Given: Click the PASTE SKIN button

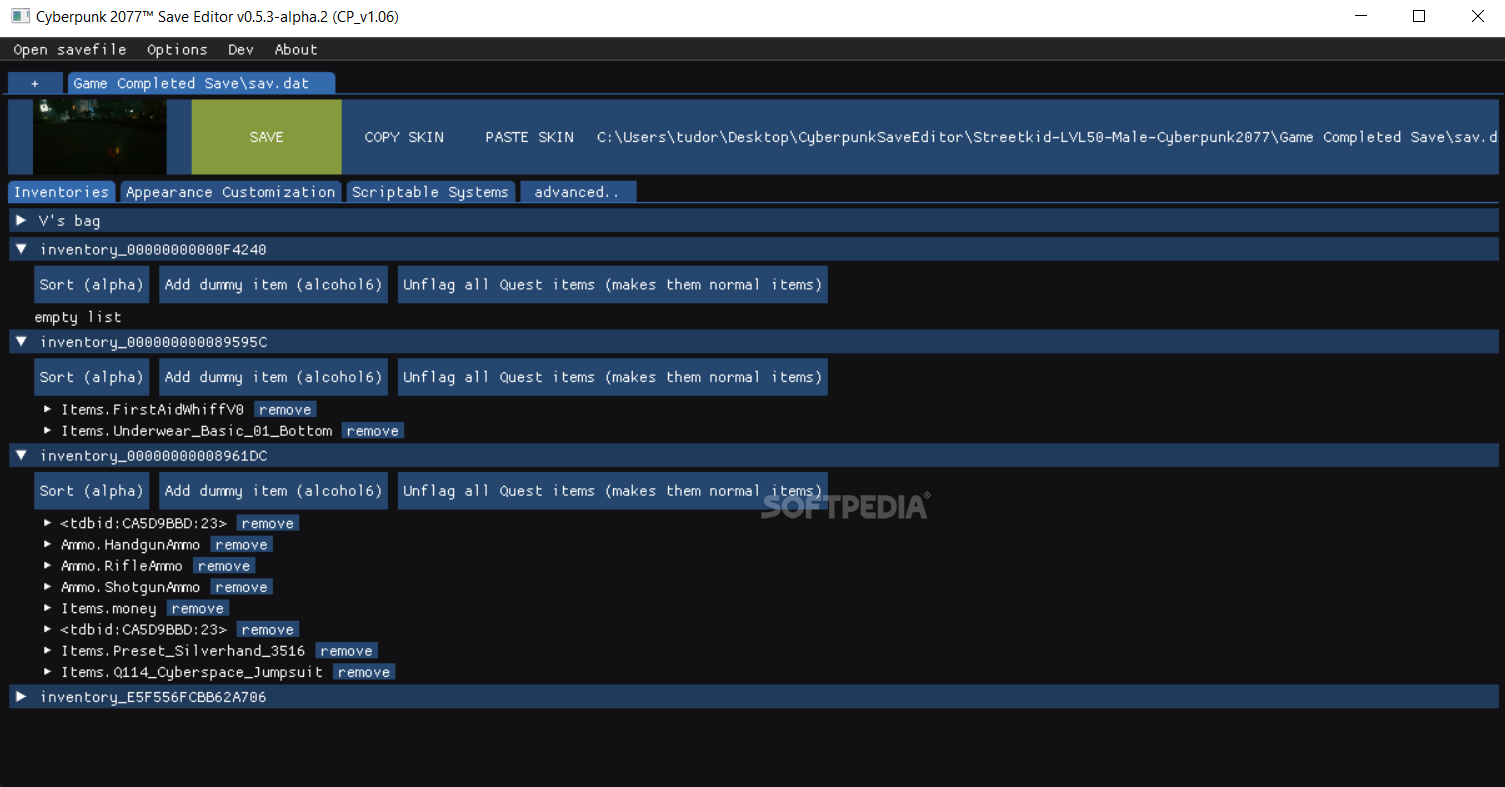Looking at the screenshot, I should (x=529, y=137).
